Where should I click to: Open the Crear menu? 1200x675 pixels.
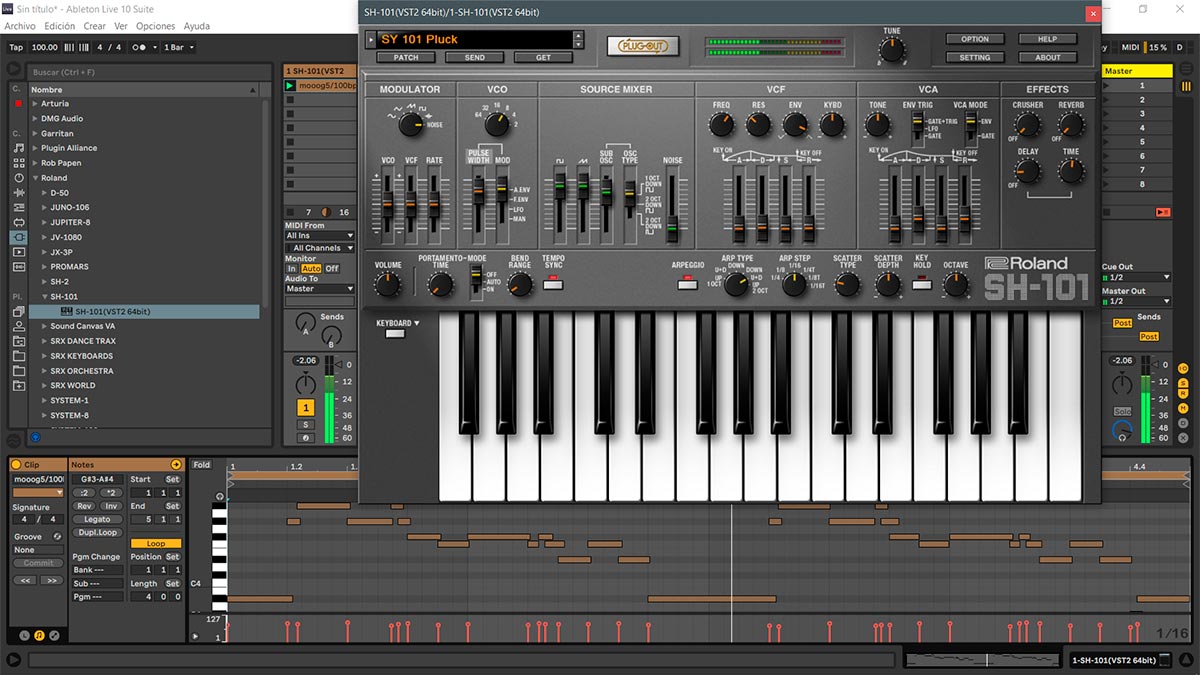[95, 26]
